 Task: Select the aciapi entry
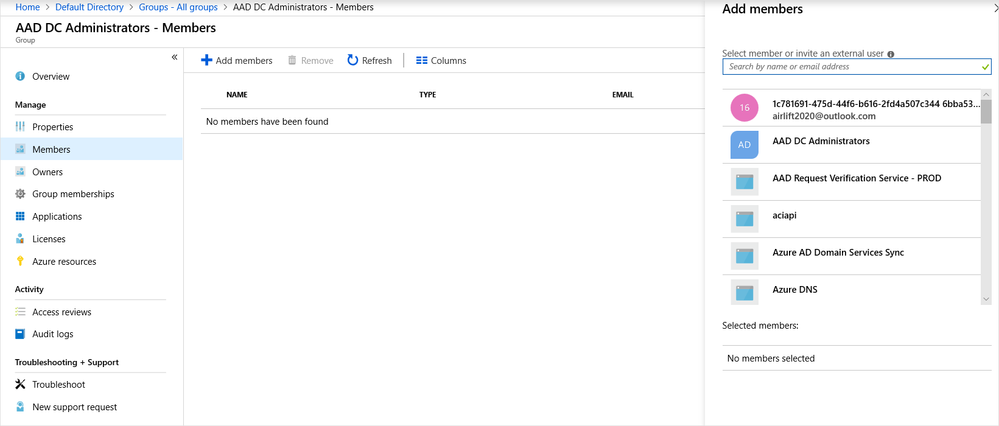[852, 219]
